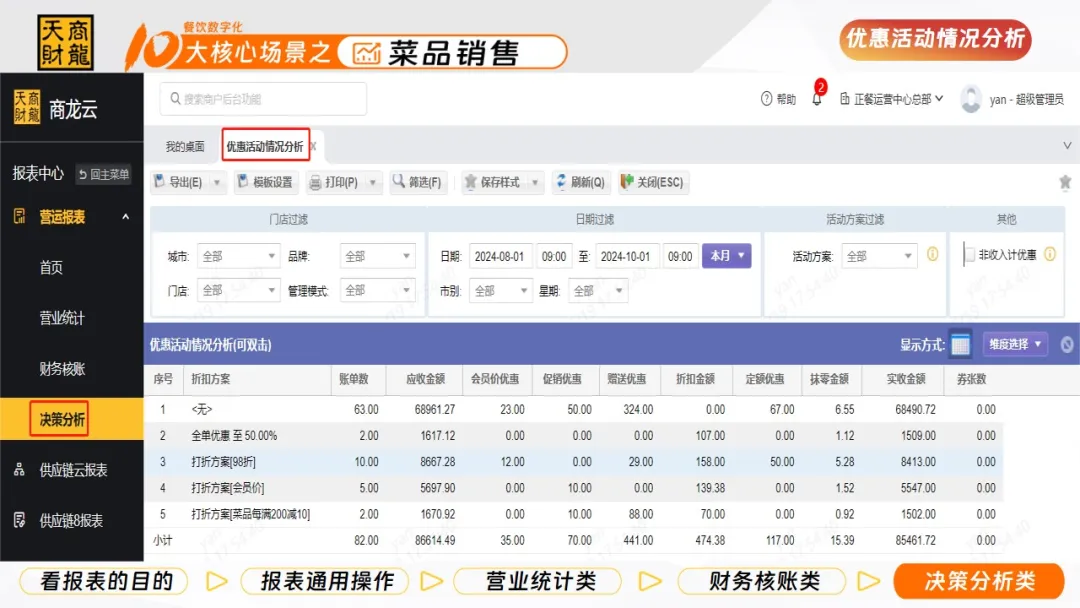Open the 正餐运营中心总部 organization selector
1080x608 pixels.
tap(891, 99)
